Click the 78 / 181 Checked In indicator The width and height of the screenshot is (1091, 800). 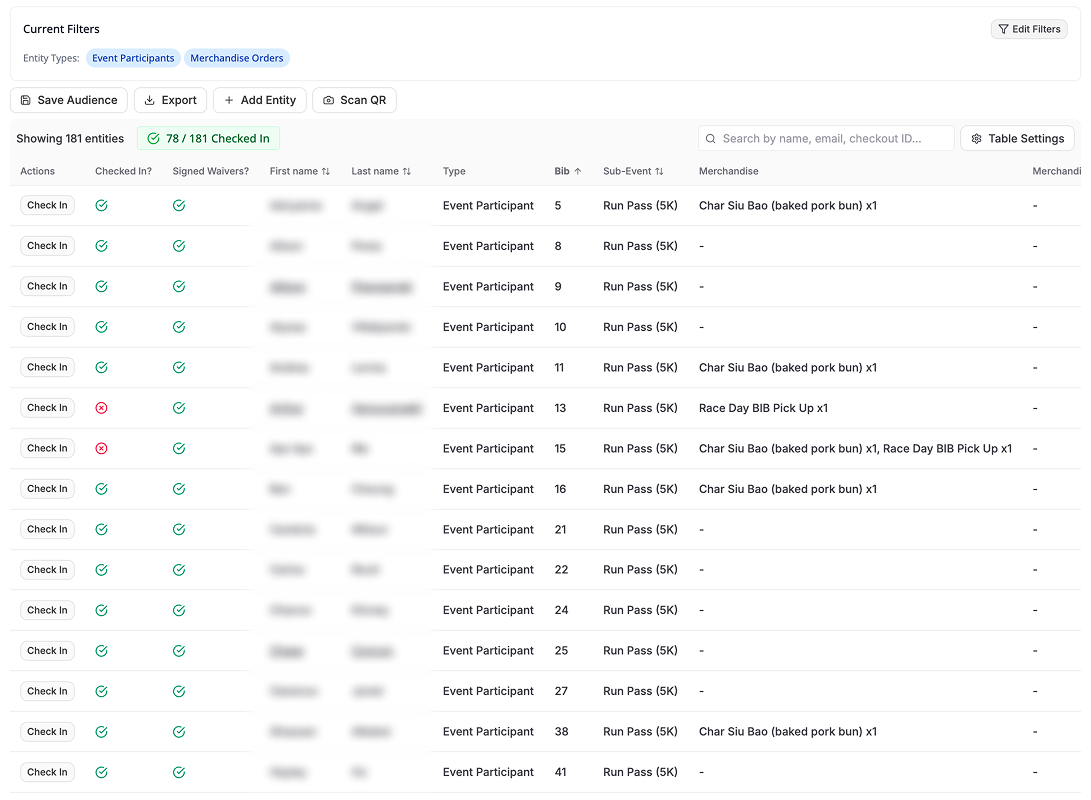(x=208, y=139)
